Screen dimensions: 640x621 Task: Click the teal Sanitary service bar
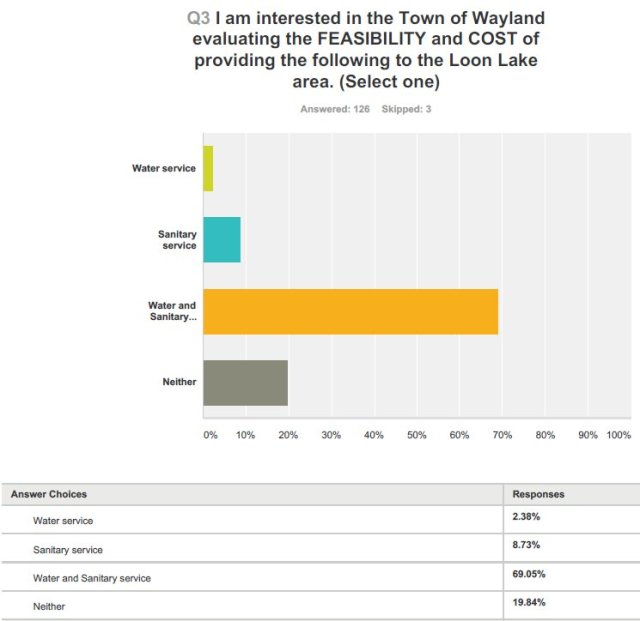pos(222,240)
